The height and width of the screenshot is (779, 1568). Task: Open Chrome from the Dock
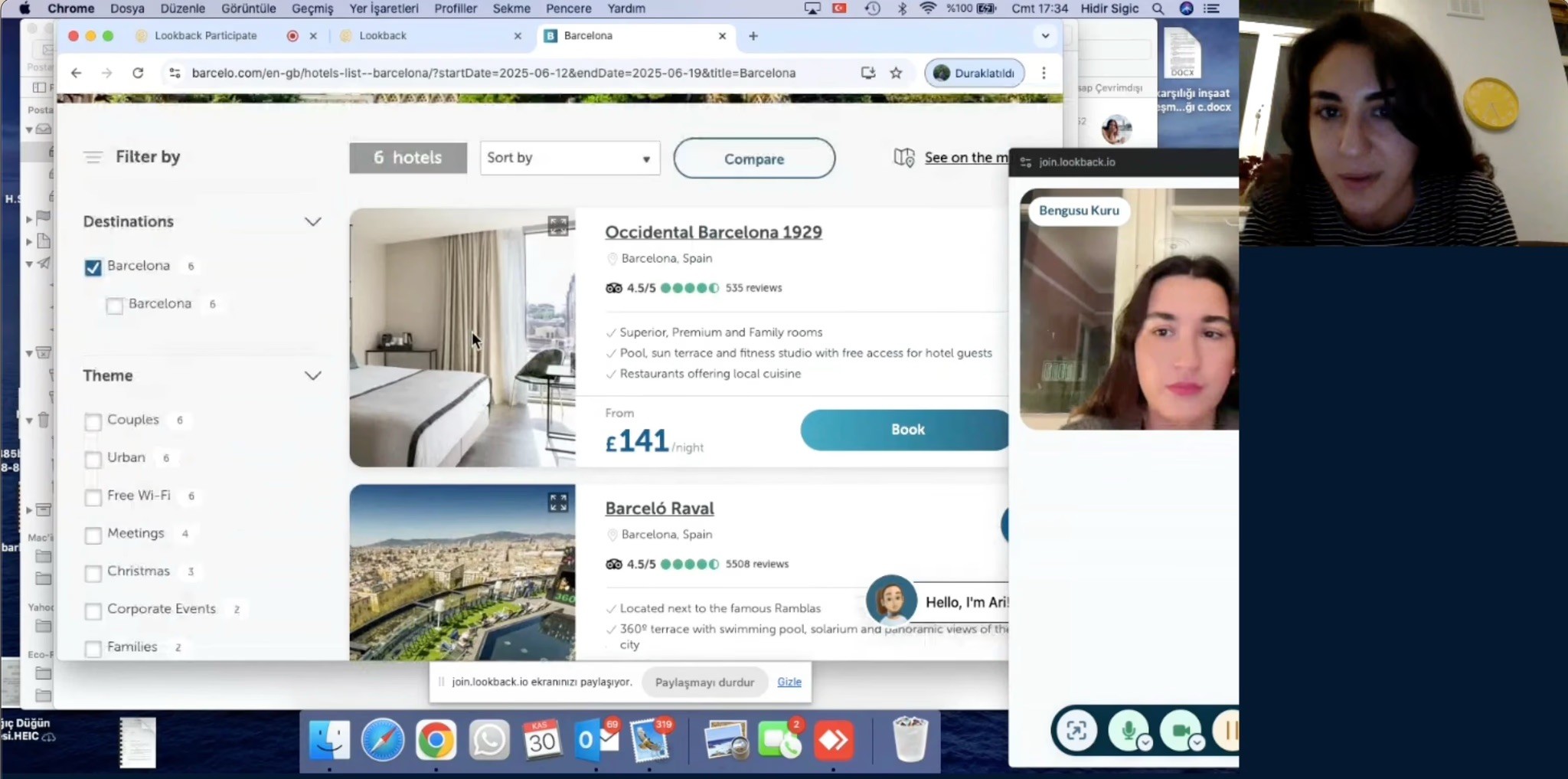436,740
